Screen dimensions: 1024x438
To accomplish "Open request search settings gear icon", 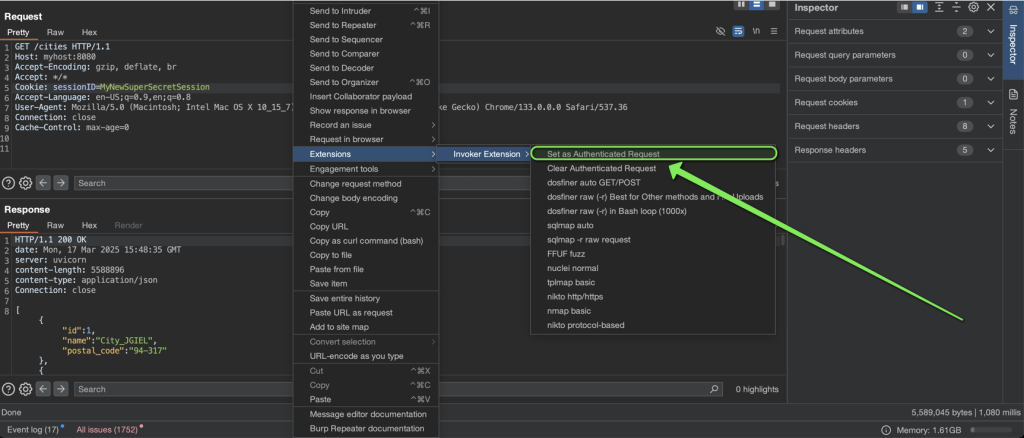I will pos(25,183).
